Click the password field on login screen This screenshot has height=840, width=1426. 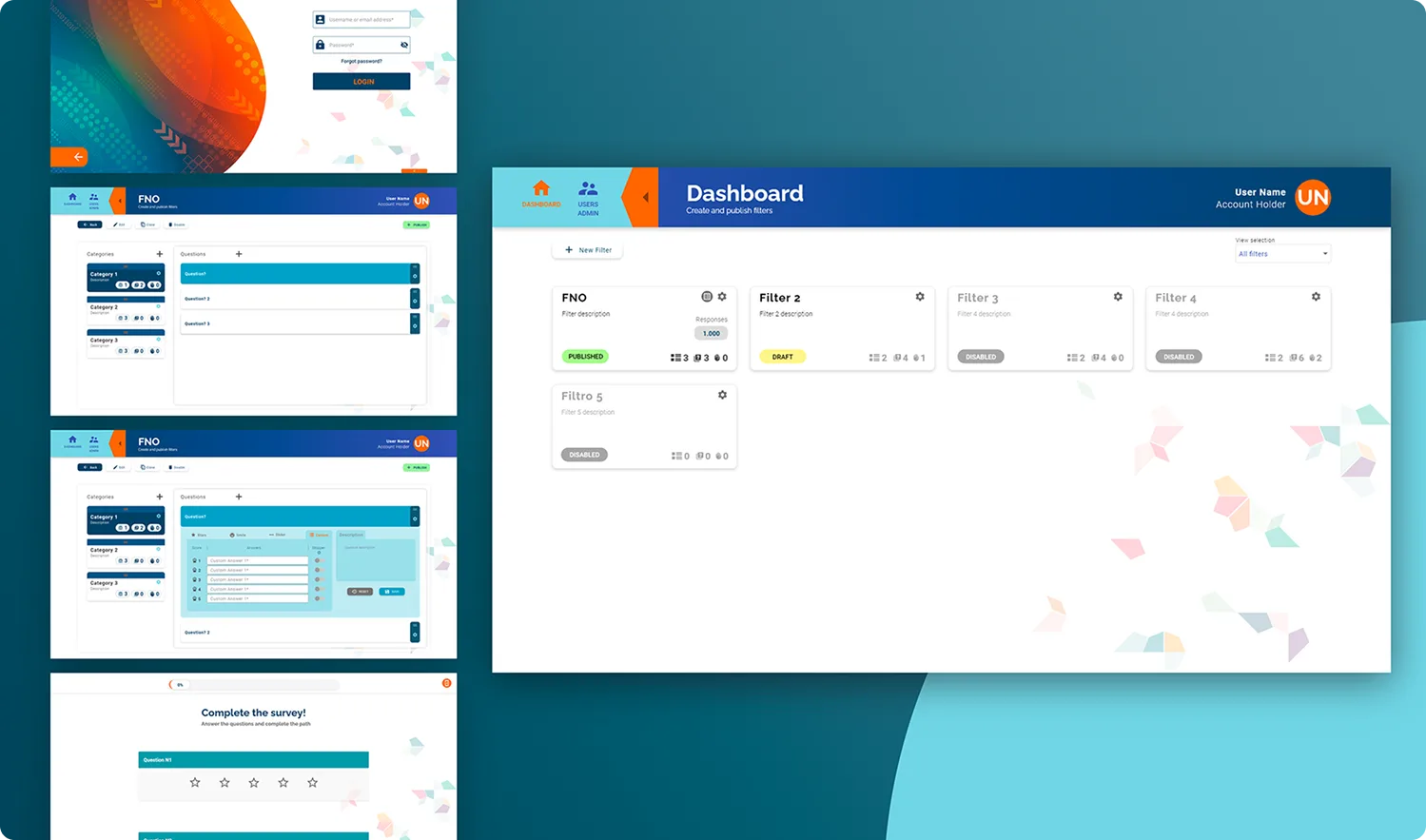point(361,45)
